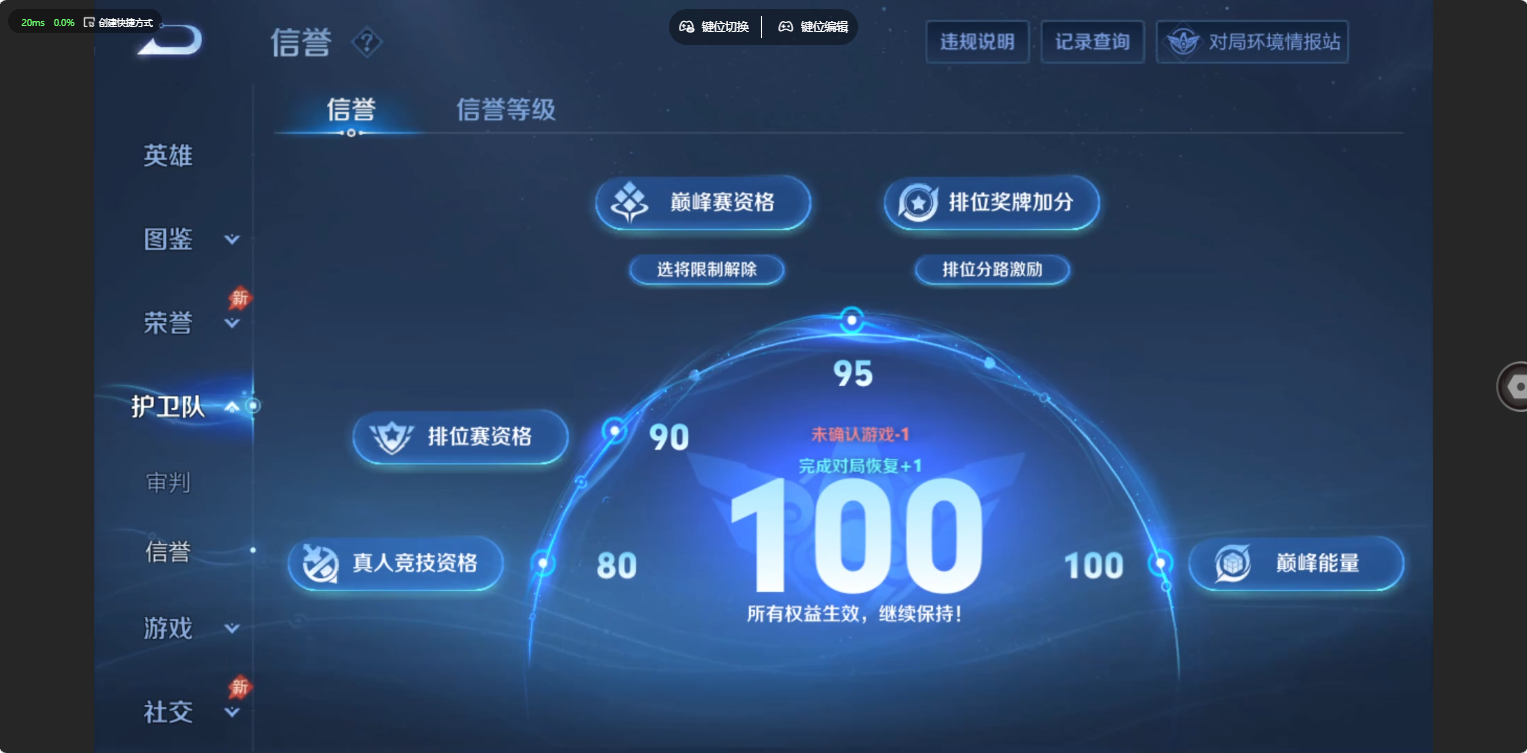The image size is (1527, 753).
Task: Click the 新 badge on 社交
Action: (x=239, y=687)
